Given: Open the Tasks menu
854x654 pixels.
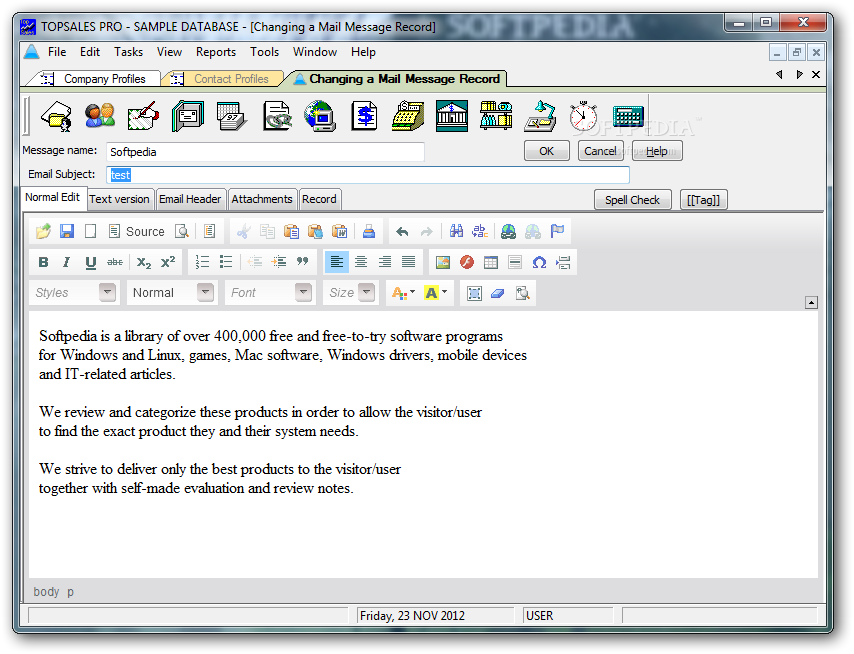Looking at the screenshot, I should 129,52.
